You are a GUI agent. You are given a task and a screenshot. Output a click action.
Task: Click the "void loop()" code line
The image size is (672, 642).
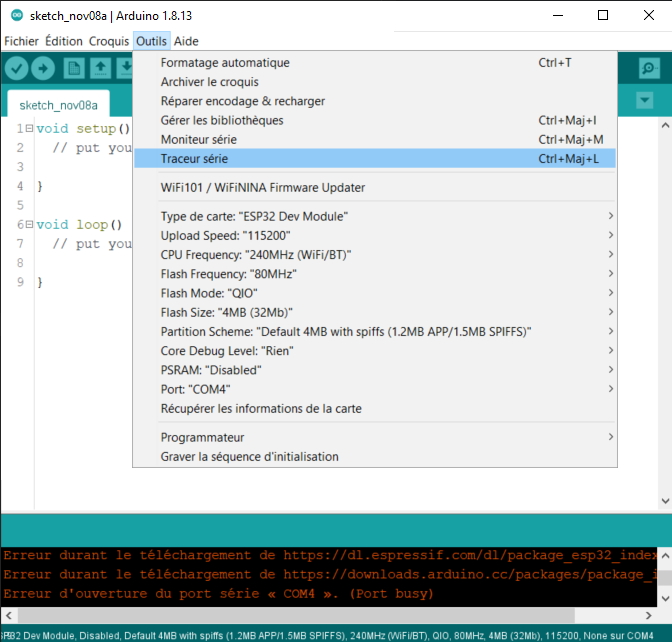79,224
